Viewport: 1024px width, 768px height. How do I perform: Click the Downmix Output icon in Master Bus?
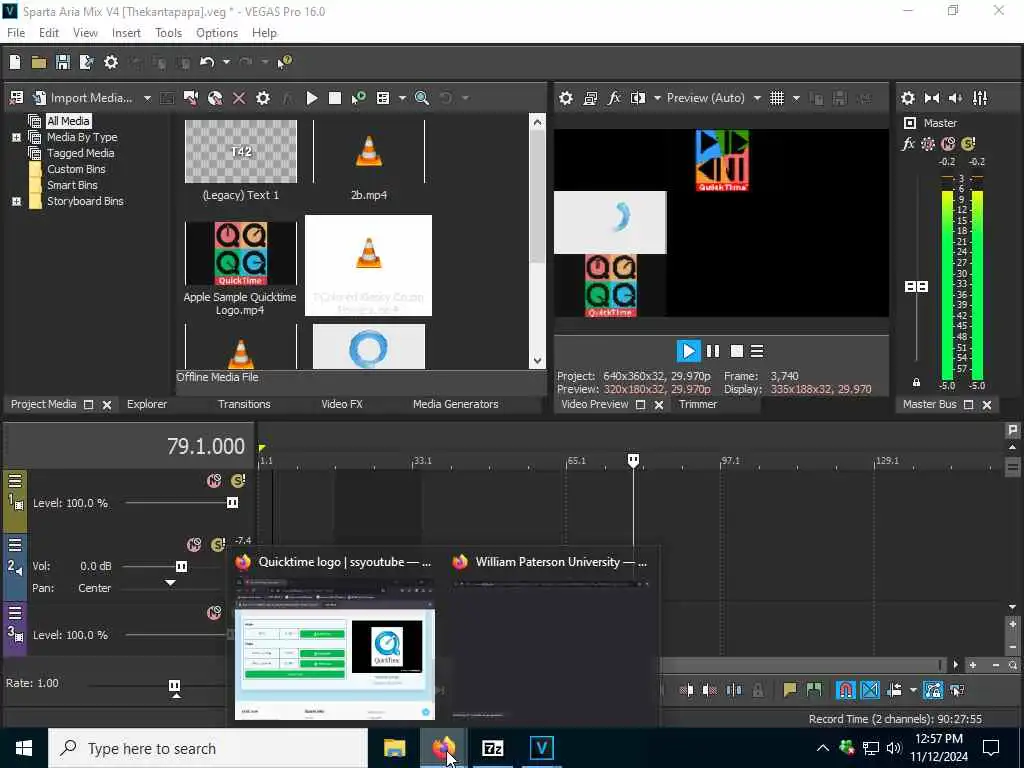(x=932, y=98)
